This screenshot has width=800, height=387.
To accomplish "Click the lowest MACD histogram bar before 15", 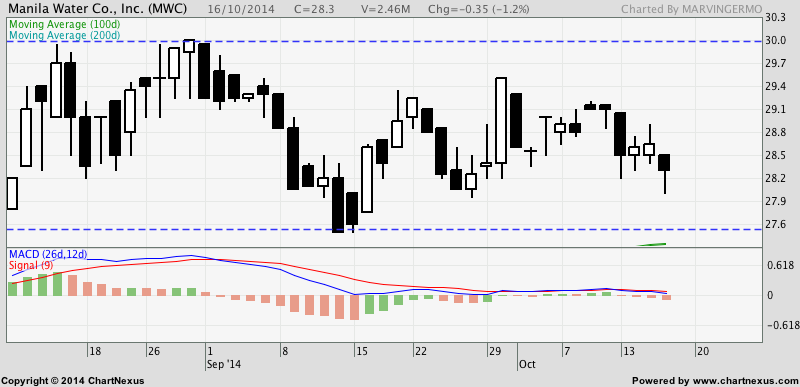I will tap(354, 307).
